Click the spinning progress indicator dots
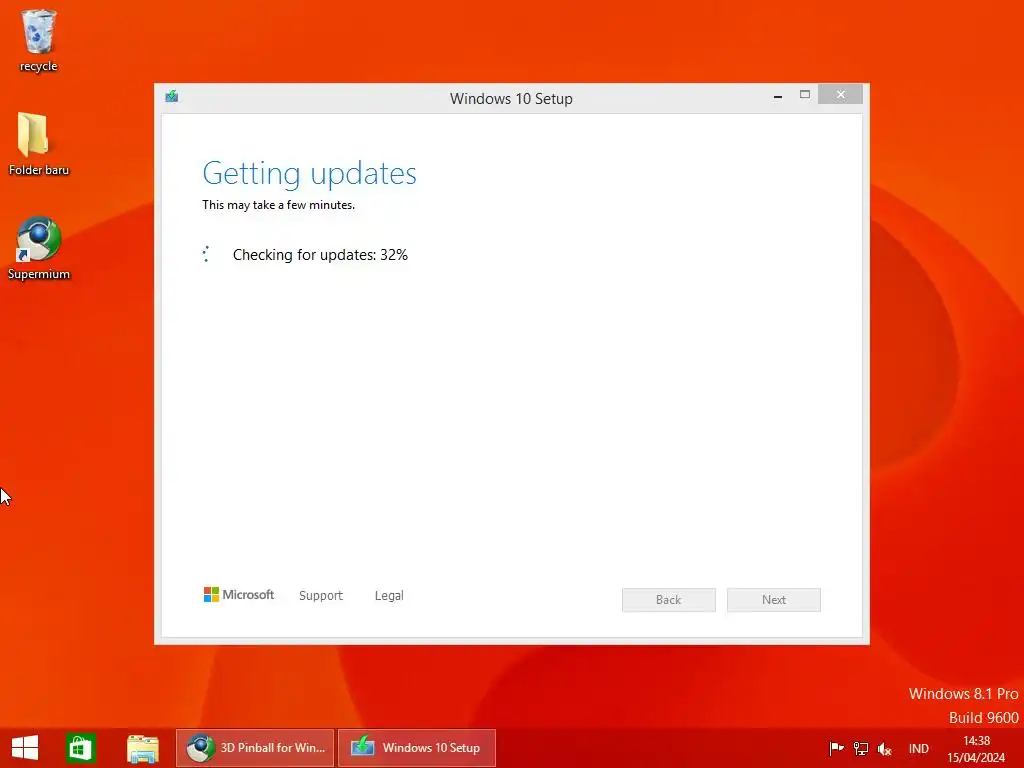The image size is (1024, 768). pos(206,255)
